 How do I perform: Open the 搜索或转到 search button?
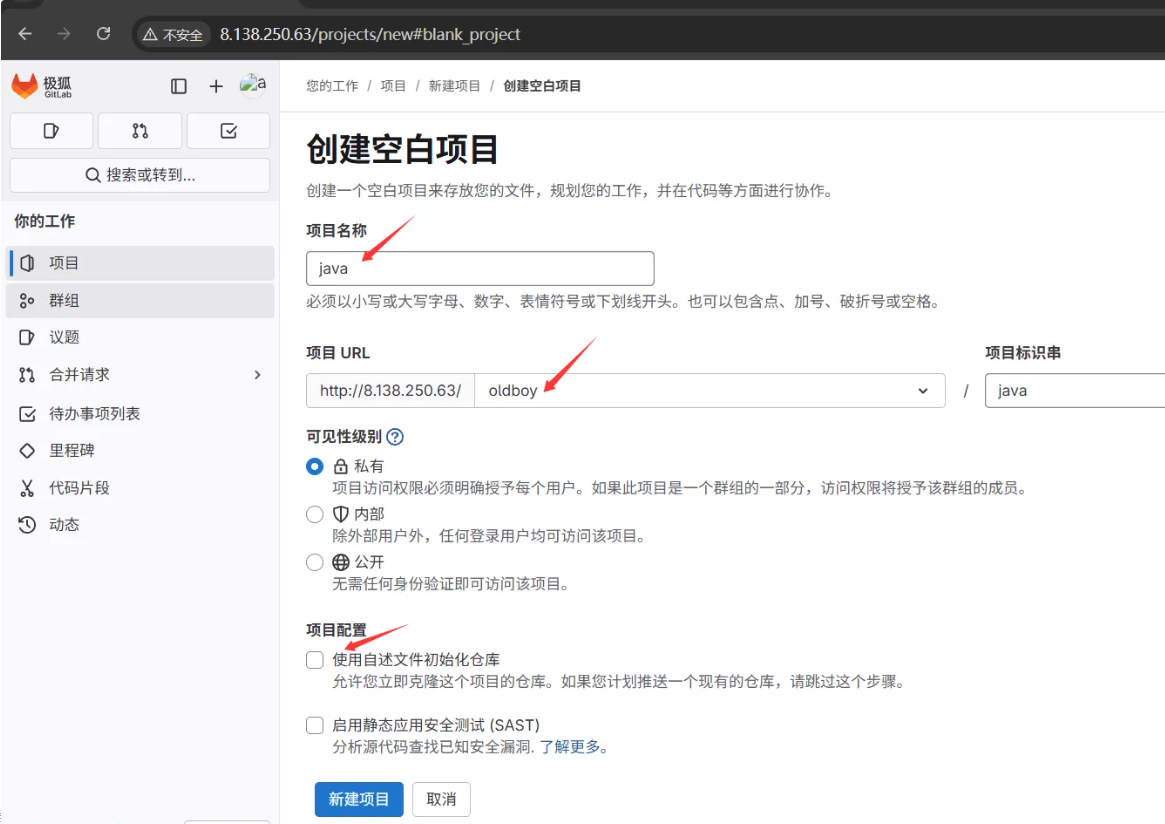coord(140,175)
